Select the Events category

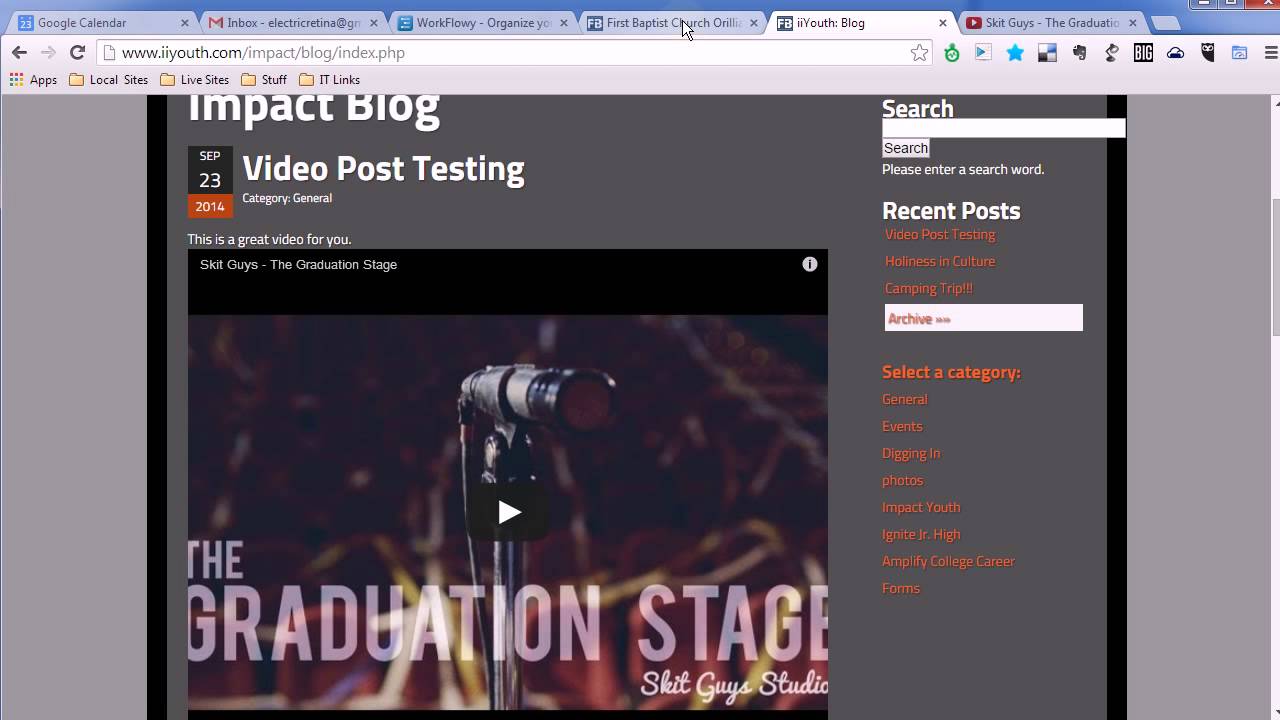tap(902, 426)
